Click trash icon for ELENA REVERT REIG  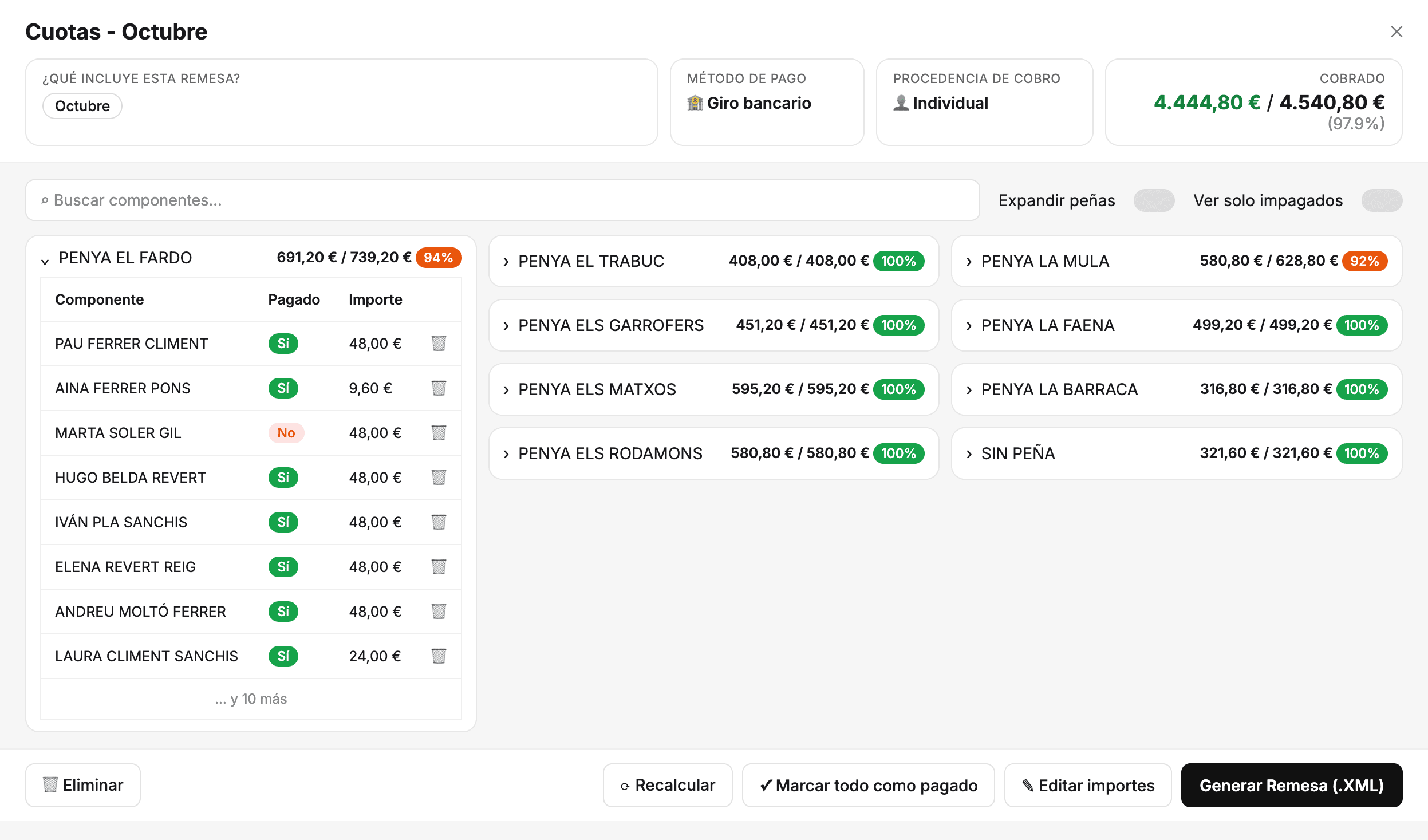point(439,567)
